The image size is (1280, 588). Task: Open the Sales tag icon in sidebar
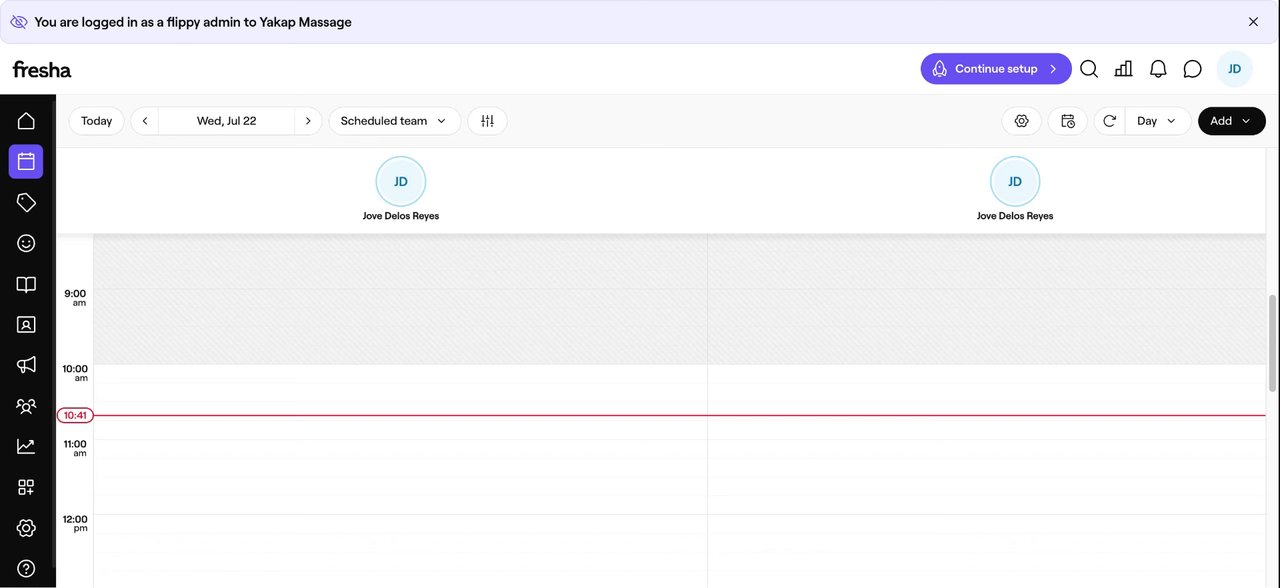(26, 202)
